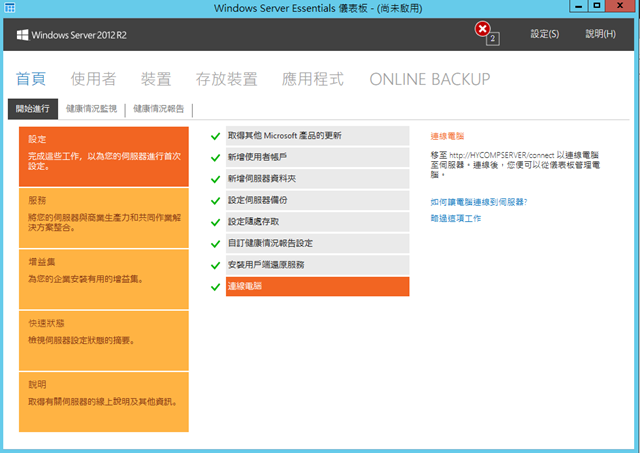Select the 增益集 category tile

[104, 279]
